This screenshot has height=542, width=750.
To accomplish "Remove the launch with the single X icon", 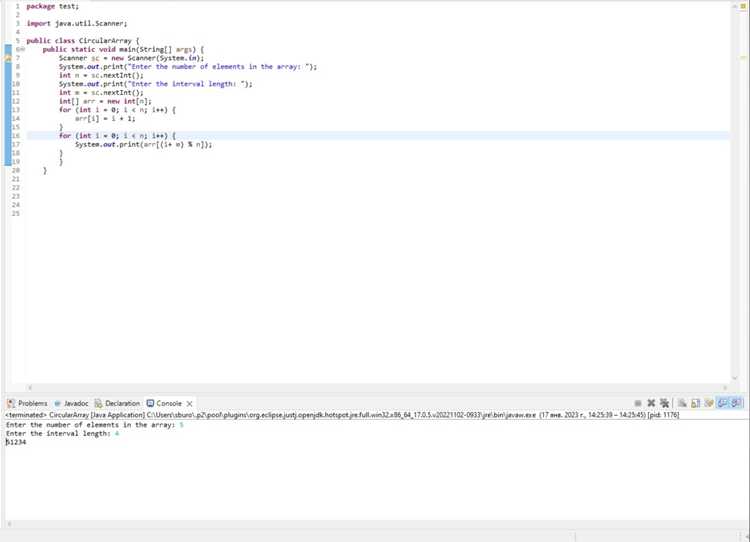I will point(651,403).
